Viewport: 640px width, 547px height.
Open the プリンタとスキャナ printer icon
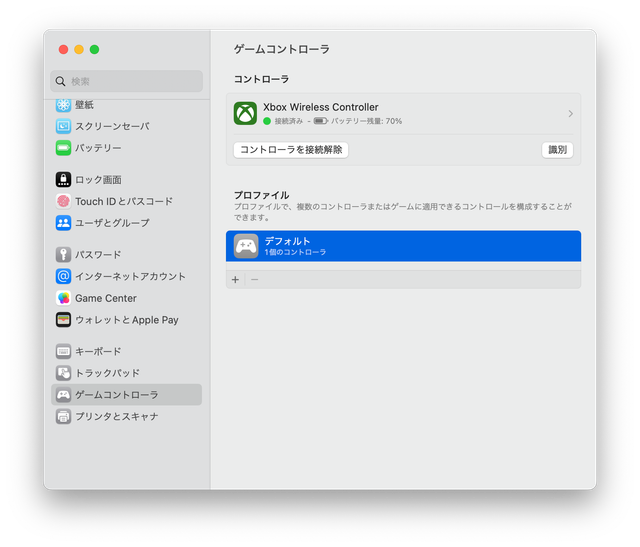tap(63, 416)
